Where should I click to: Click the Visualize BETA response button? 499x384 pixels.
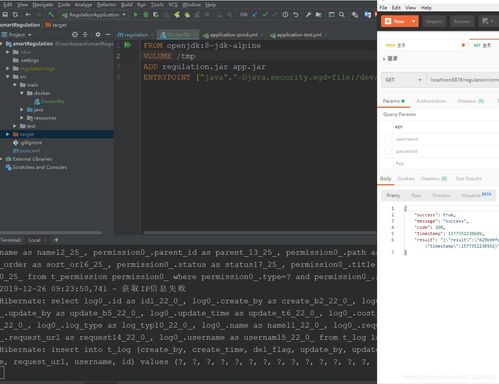(x=476, y=195)
